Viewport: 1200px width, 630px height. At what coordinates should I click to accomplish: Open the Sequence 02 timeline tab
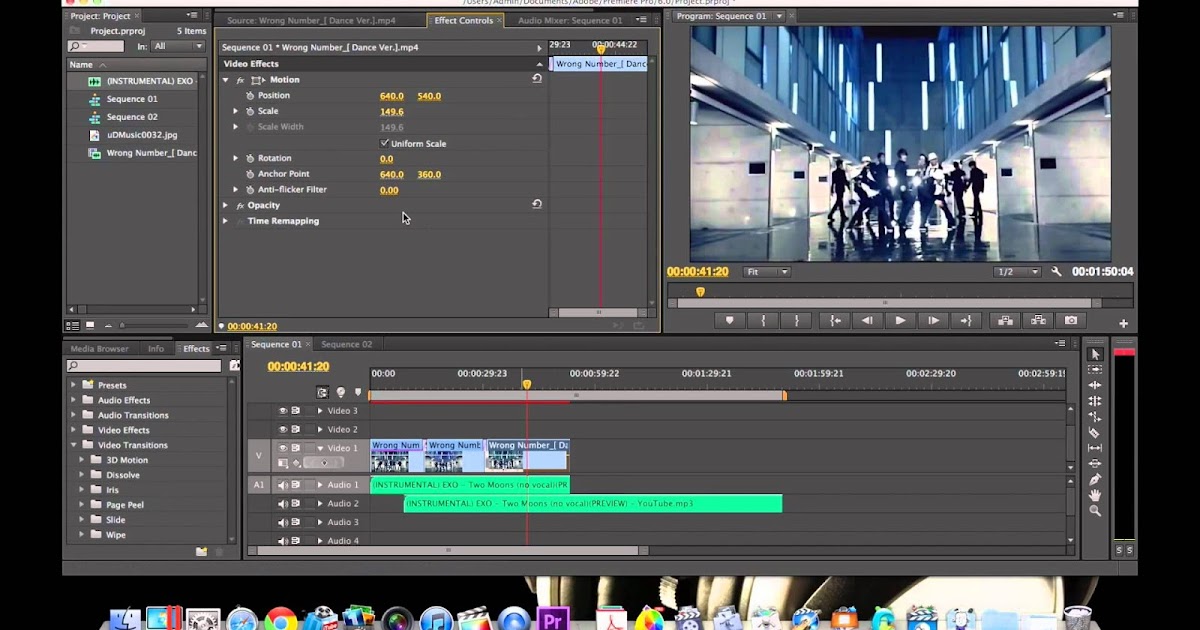coord(346,344)
